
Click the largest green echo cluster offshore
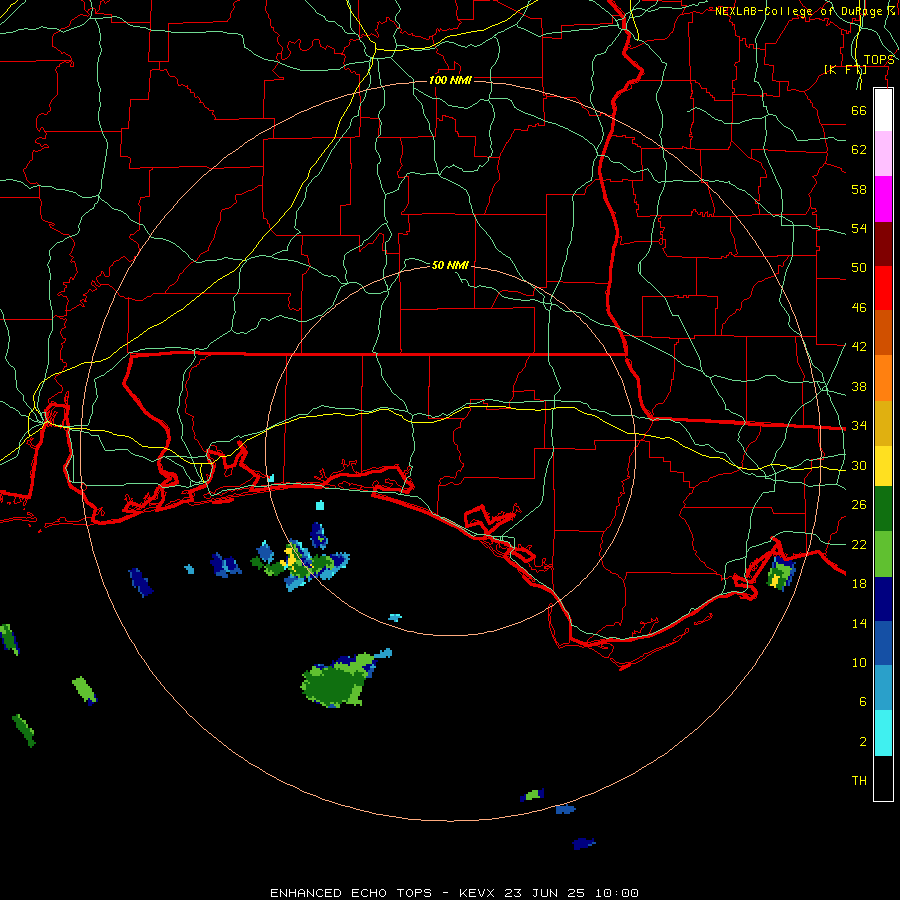pyautogui.click(x=339, y=682)
